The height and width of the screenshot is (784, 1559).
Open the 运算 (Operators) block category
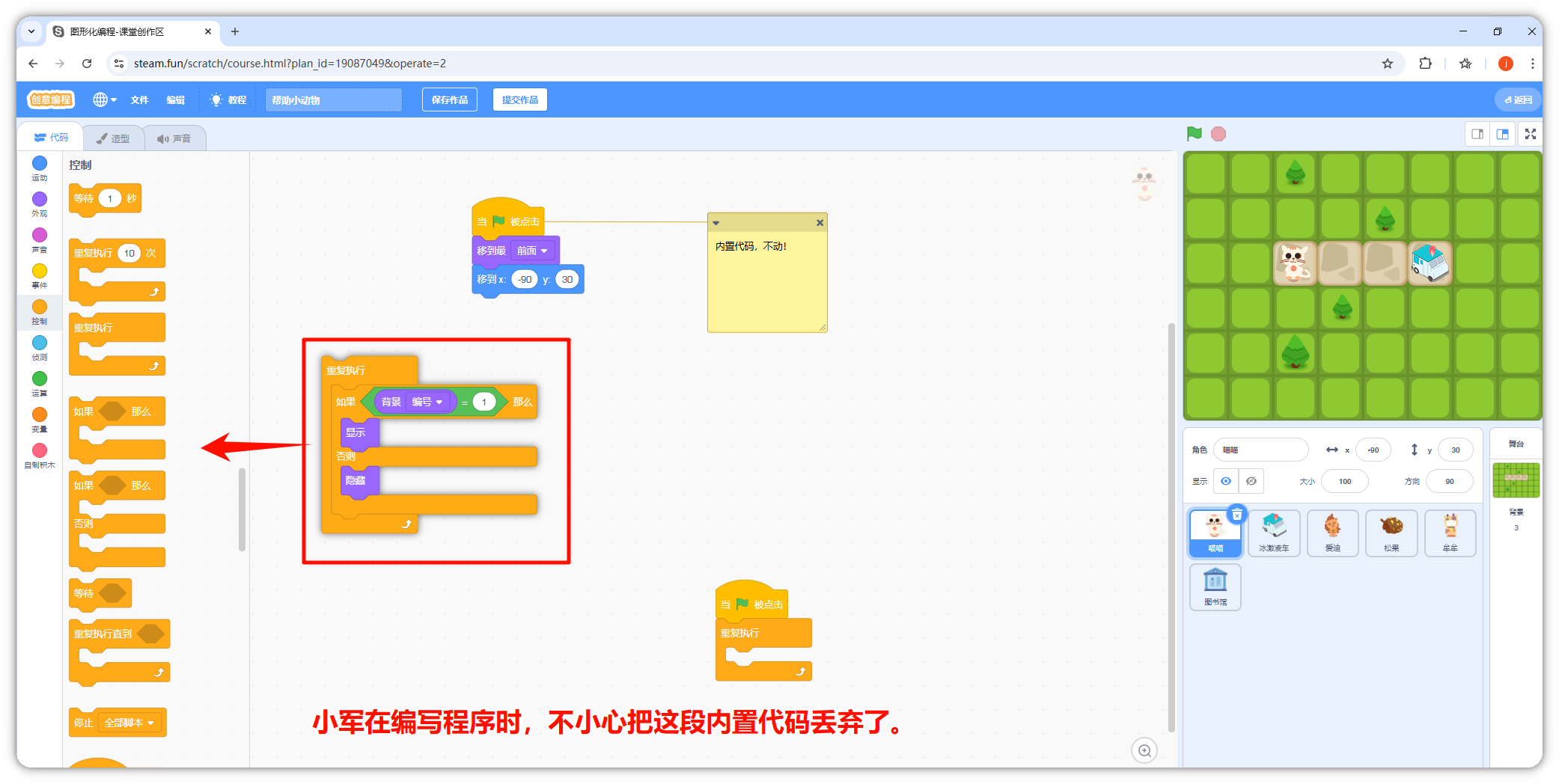[x=40, y=384]
